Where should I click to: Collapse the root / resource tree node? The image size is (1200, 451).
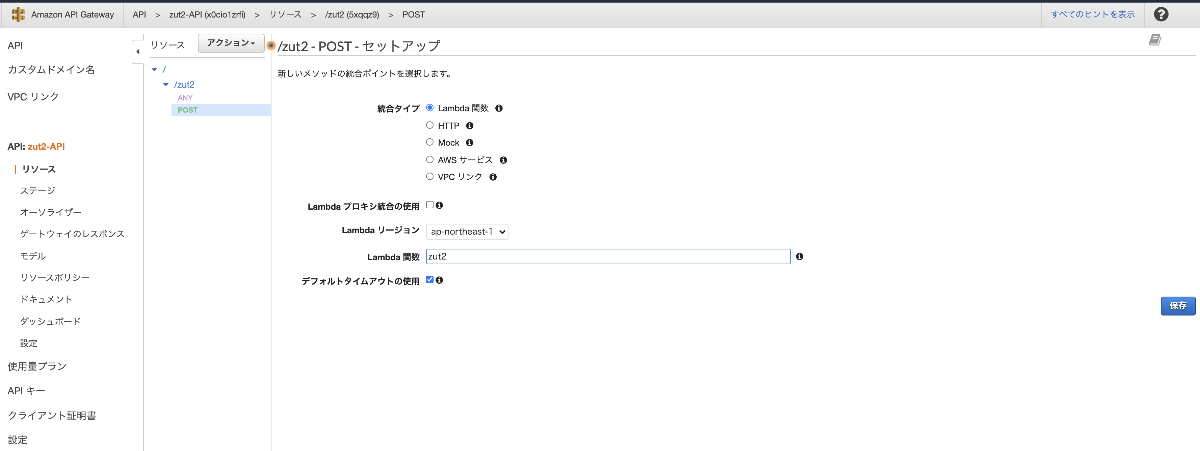153,70
